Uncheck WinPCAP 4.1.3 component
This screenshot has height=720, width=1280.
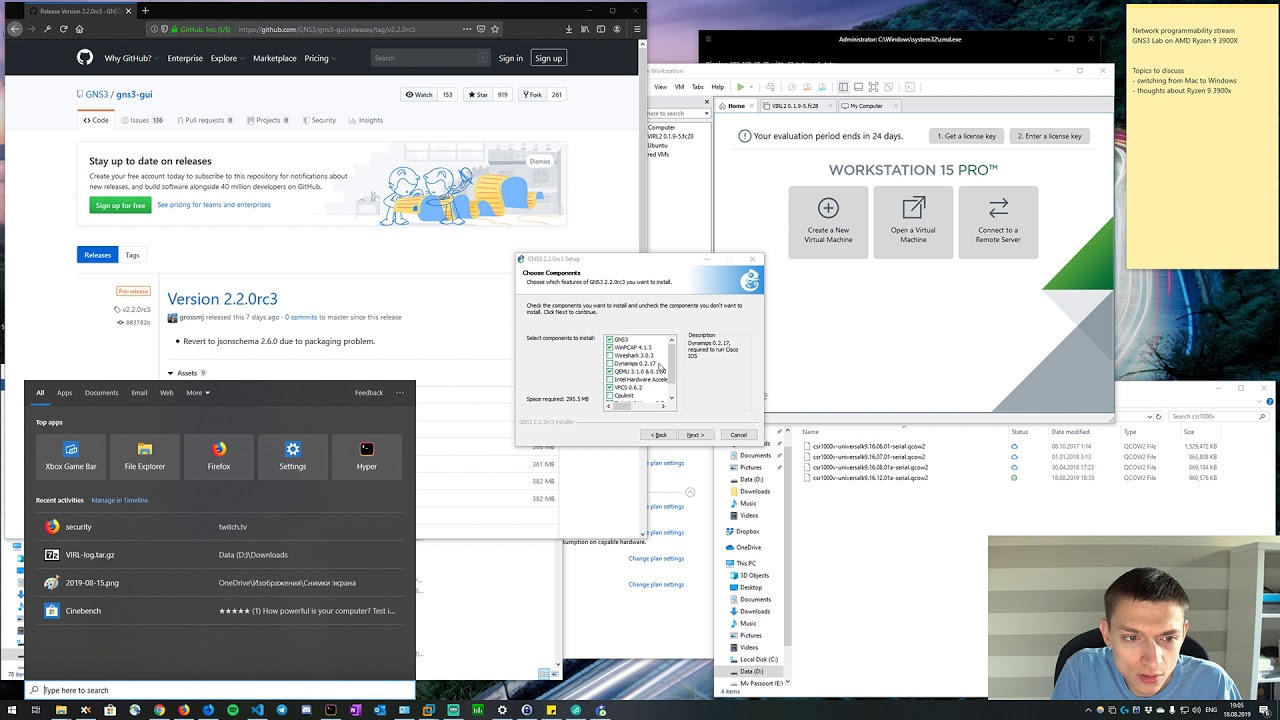coord(610,348)
